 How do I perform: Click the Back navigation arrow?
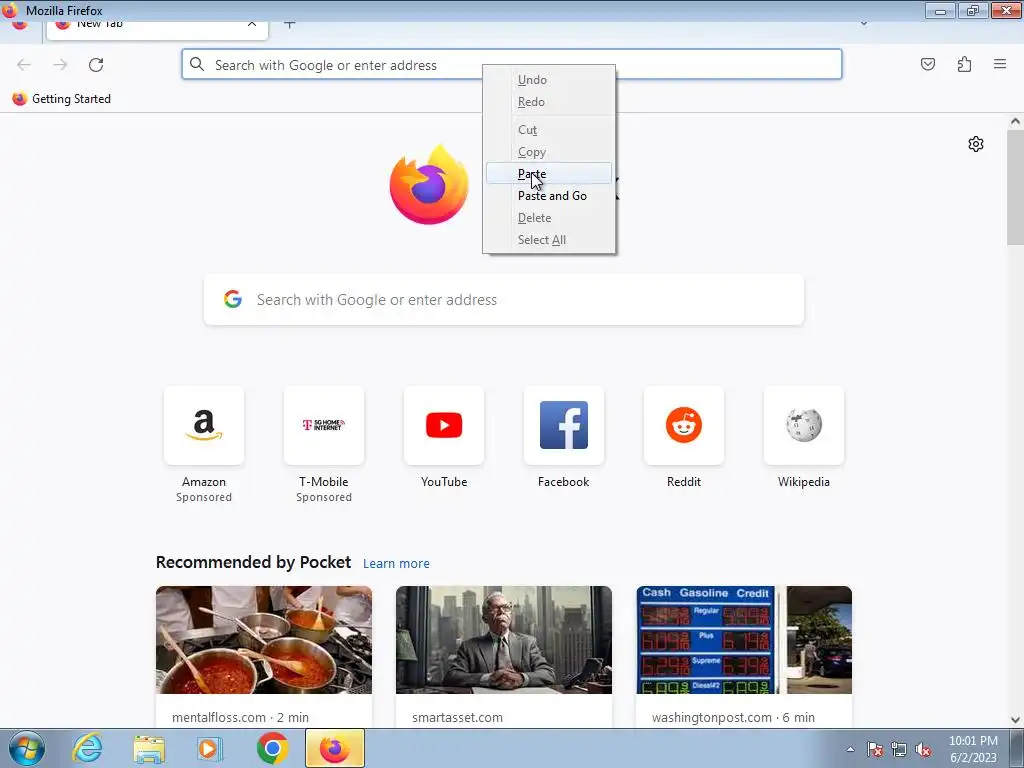[x=24, y=64]
